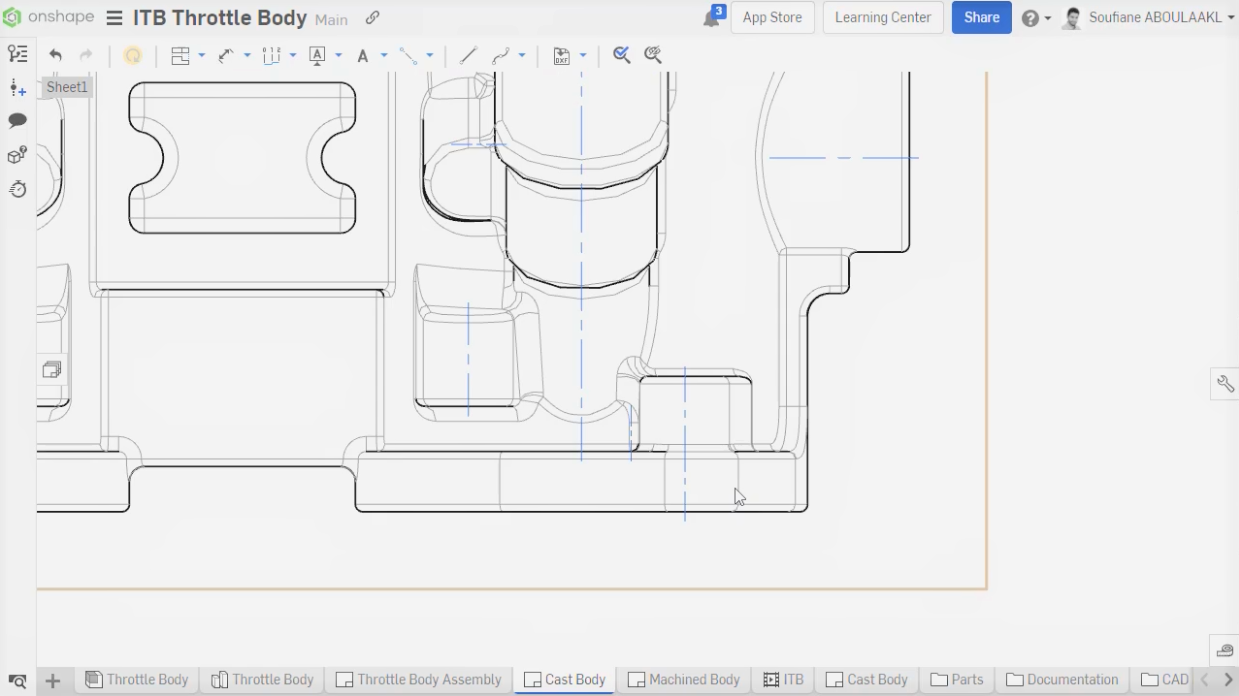Open the notifications bell
1239x696 pixels.
pos(712,18)
